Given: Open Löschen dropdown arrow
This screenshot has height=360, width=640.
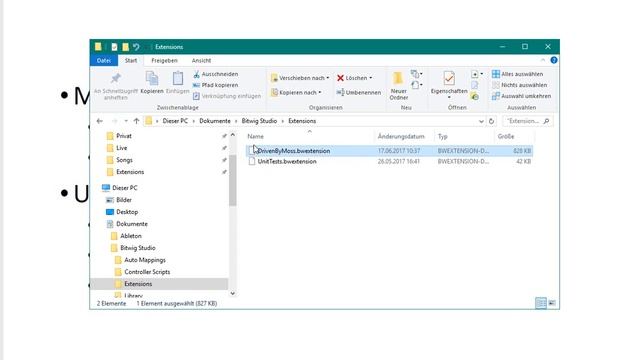Looking at the screenshot, I should 371,78.
